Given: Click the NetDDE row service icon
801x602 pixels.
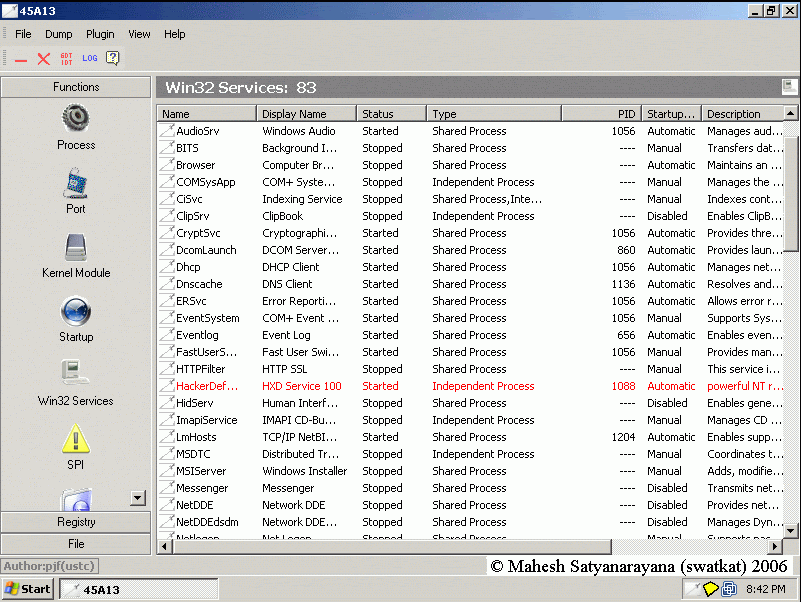Looking at the screenshot, I should tap(167, 504).
